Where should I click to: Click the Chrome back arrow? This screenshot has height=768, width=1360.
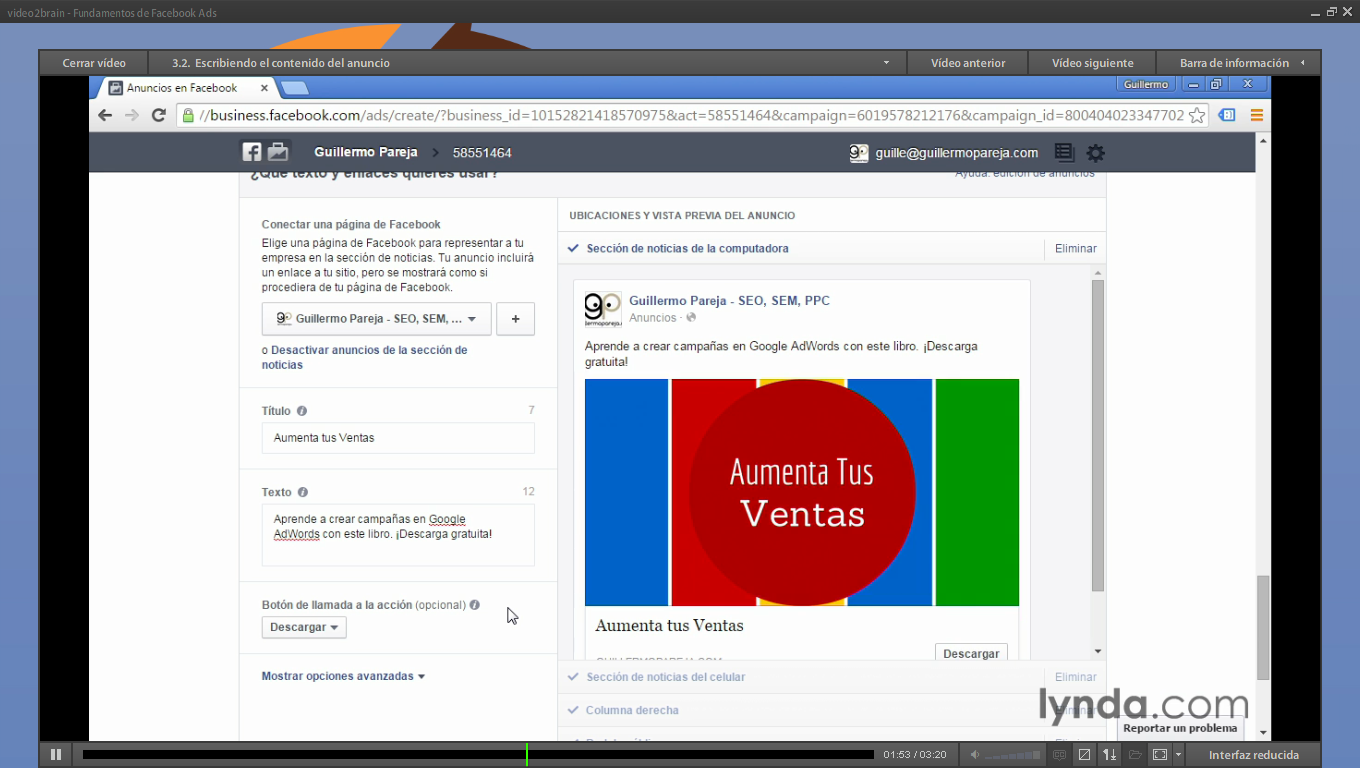[x=105, y=115]
